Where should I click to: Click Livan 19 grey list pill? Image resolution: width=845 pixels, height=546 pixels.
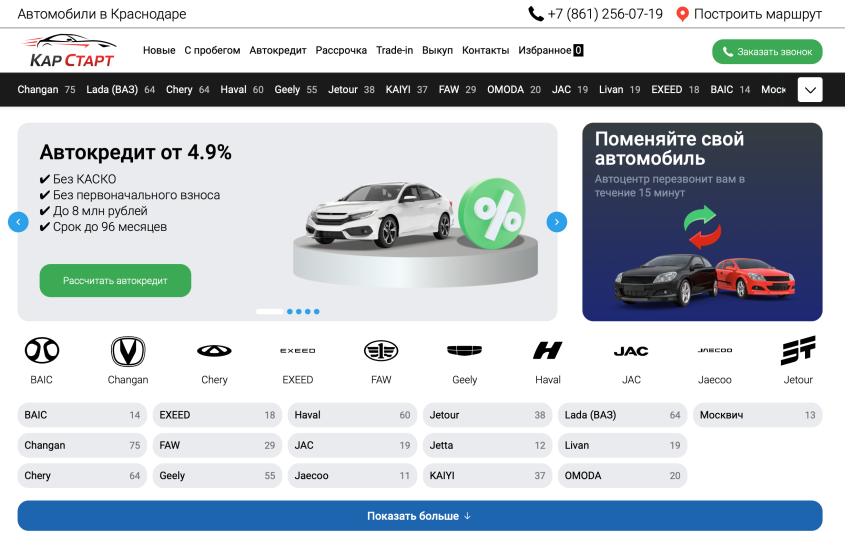622,445
